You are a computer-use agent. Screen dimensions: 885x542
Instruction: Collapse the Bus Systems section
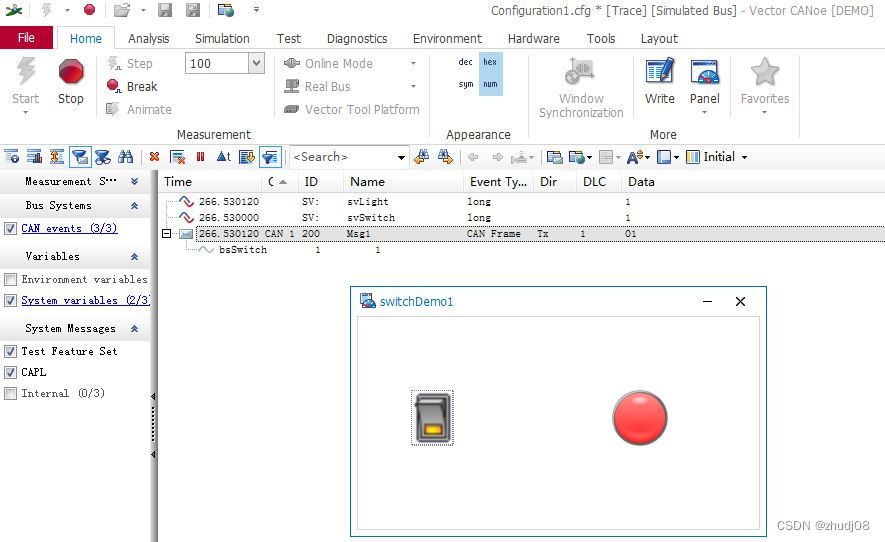(134, 206)
